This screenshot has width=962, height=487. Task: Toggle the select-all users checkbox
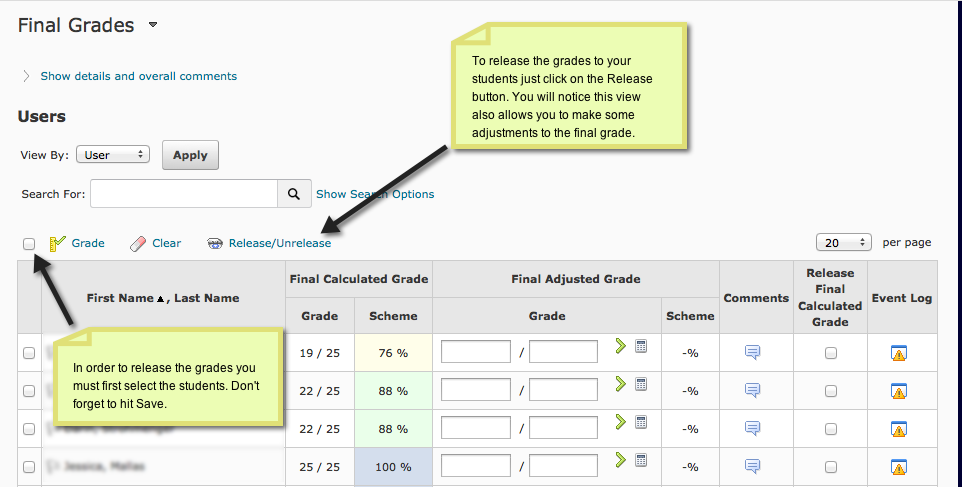pos(29,243)
